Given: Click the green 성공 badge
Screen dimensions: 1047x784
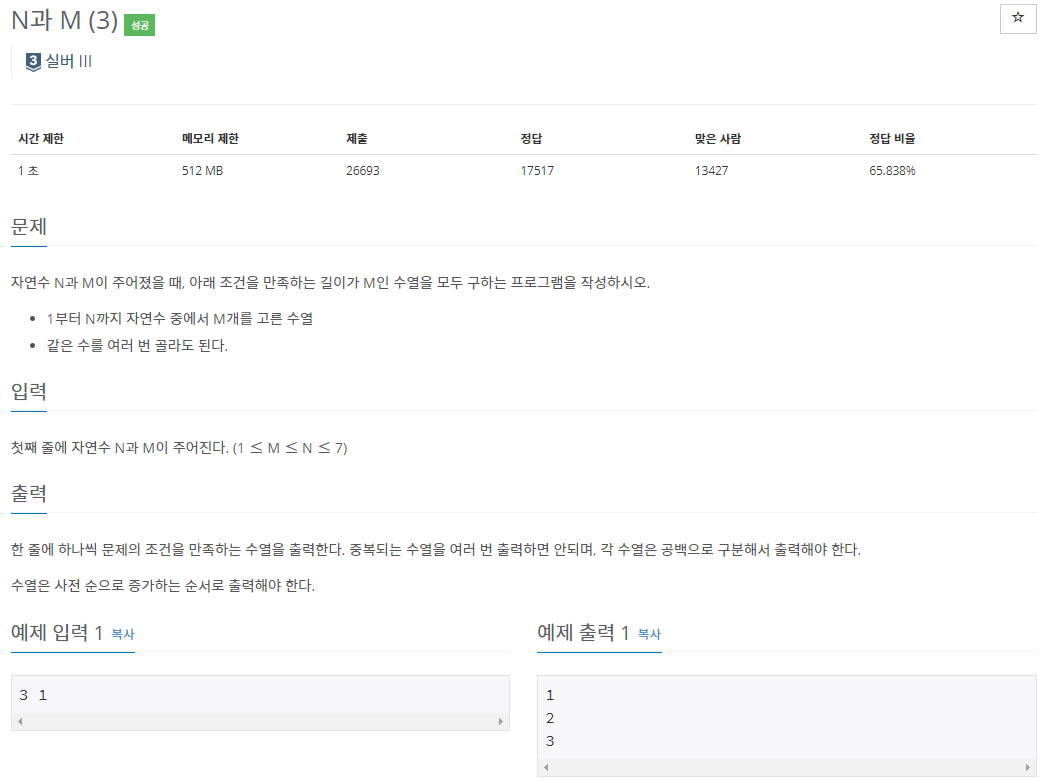Looking at the screenshot, I should [x=137, y=24].
